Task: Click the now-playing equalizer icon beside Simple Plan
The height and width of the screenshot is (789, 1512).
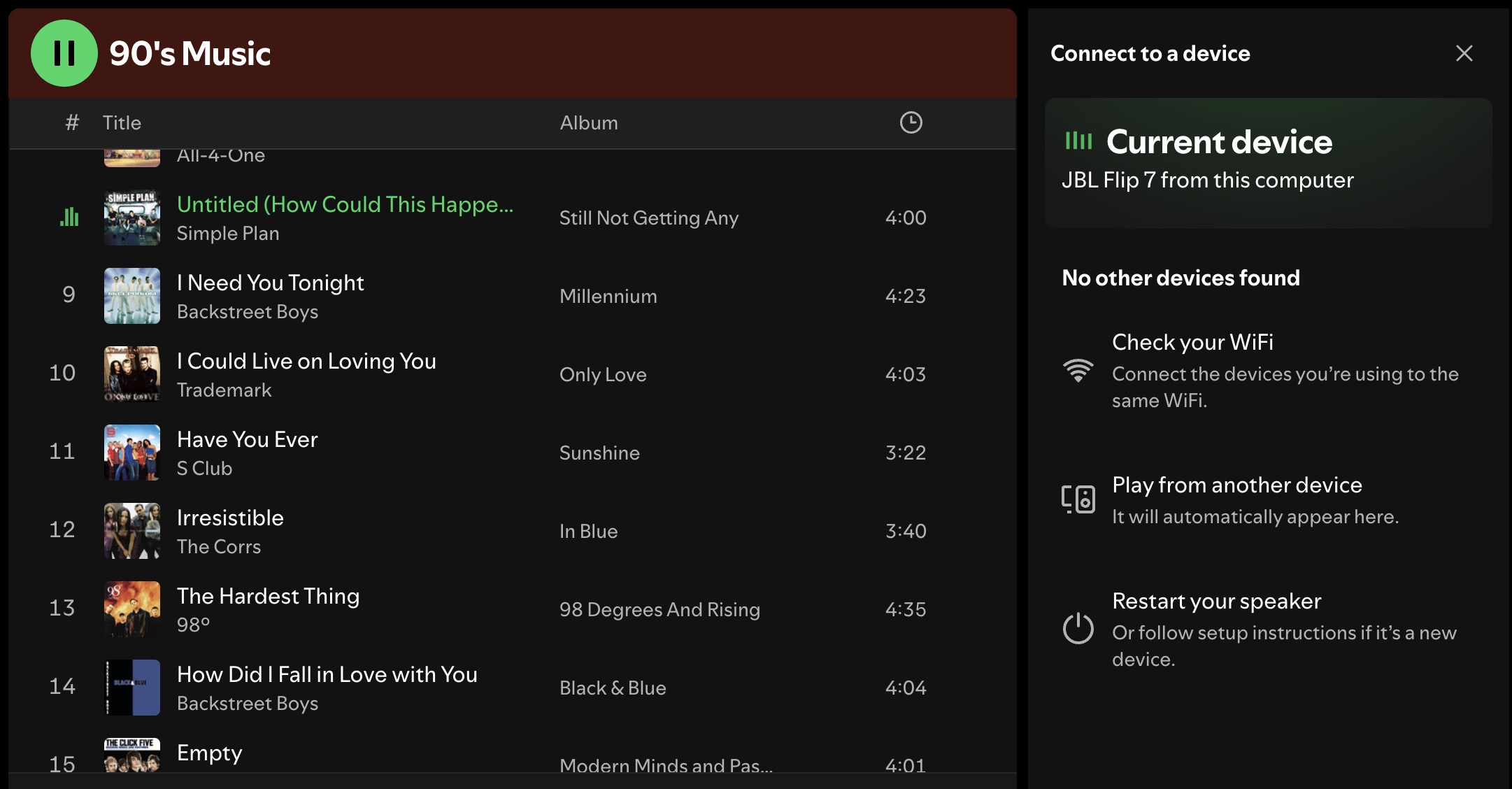Action: [x=69, y=218]
